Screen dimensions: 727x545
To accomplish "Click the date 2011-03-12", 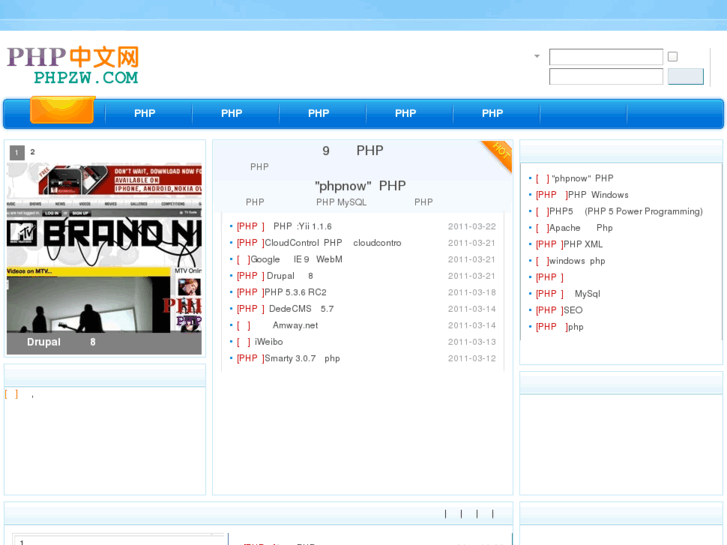I will pos(472,359).
